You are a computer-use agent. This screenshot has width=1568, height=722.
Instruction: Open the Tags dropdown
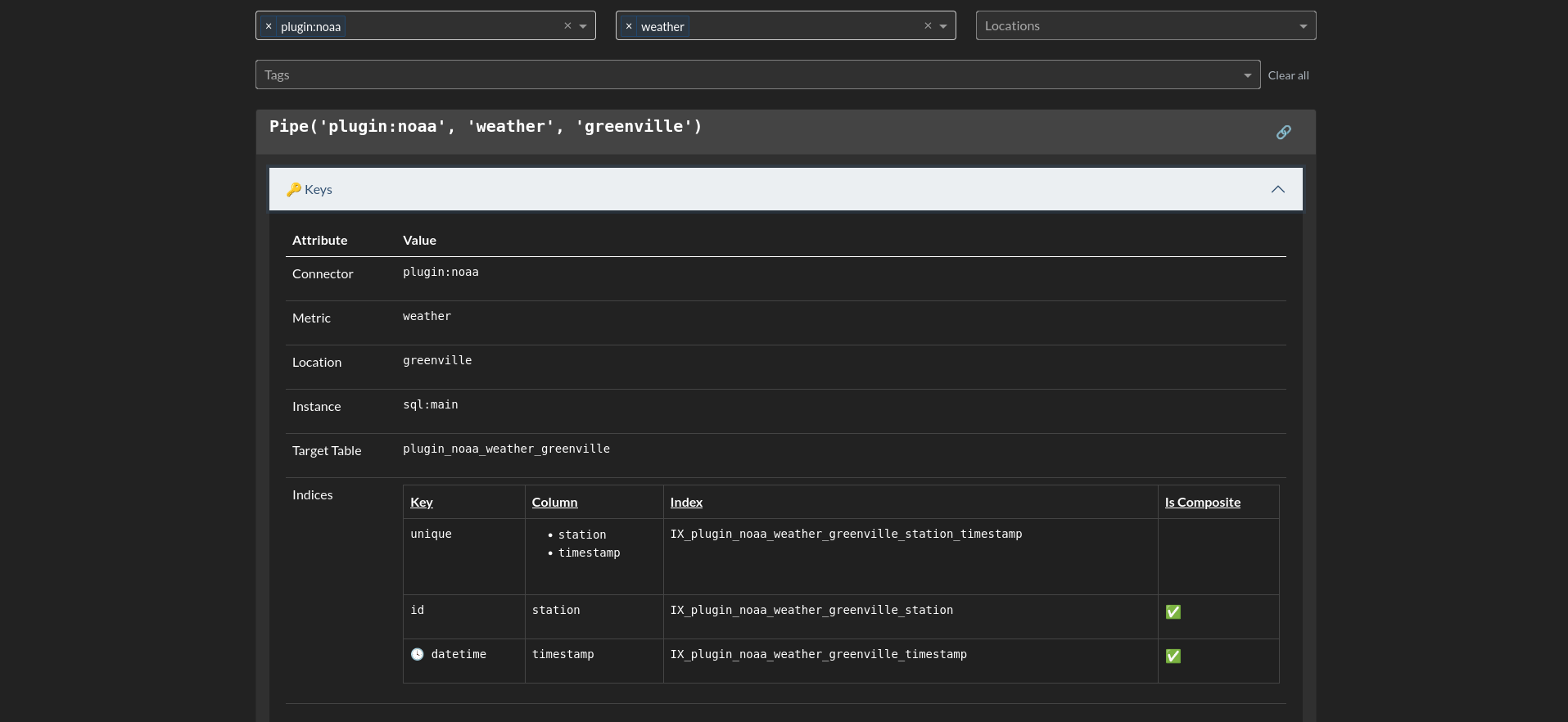(1247, 75)
